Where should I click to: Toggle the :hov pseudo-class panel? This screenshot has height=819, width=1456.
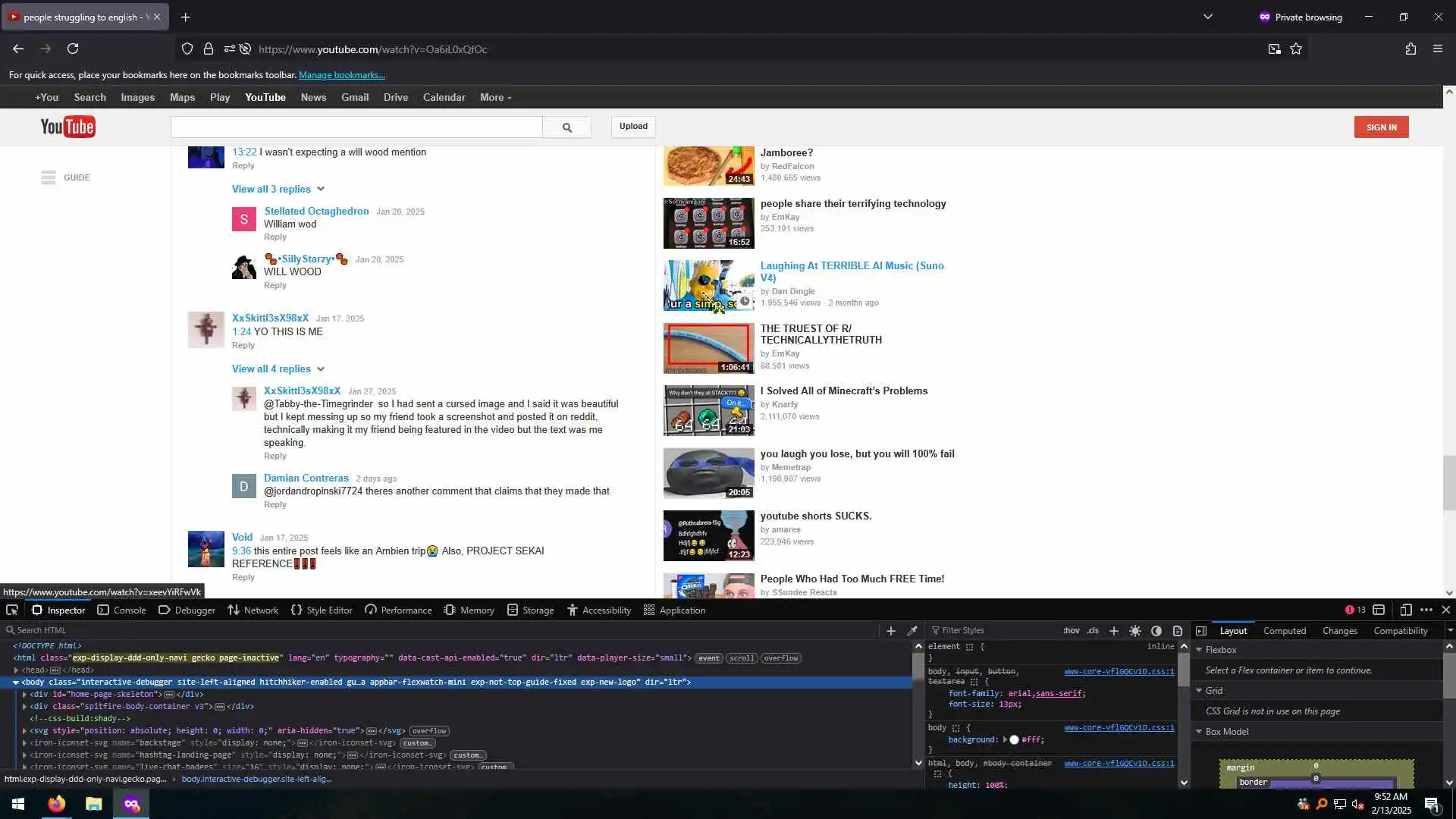1072,630
